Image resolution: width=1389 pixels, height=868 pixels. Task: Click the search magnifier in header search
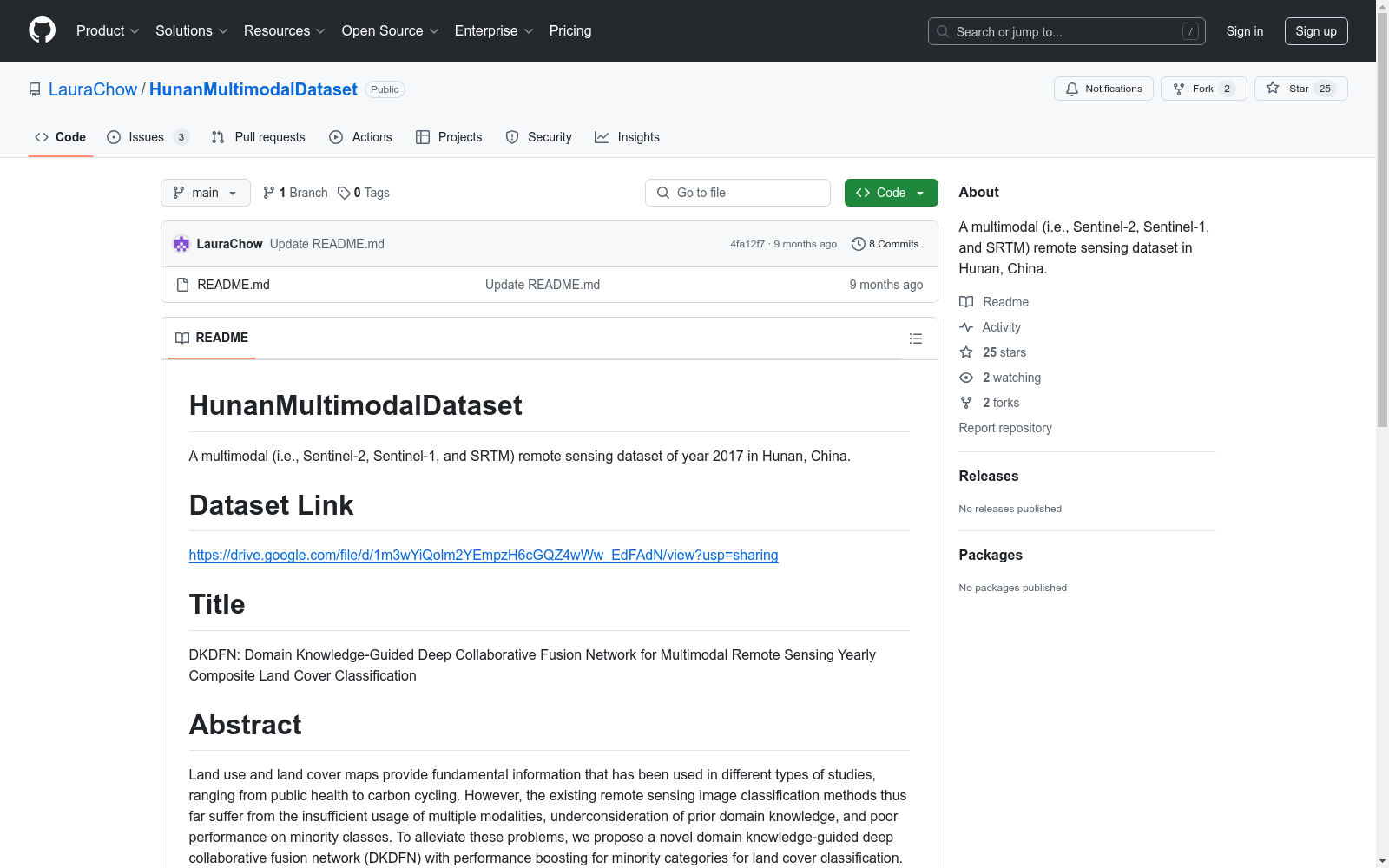coord(943,31)
